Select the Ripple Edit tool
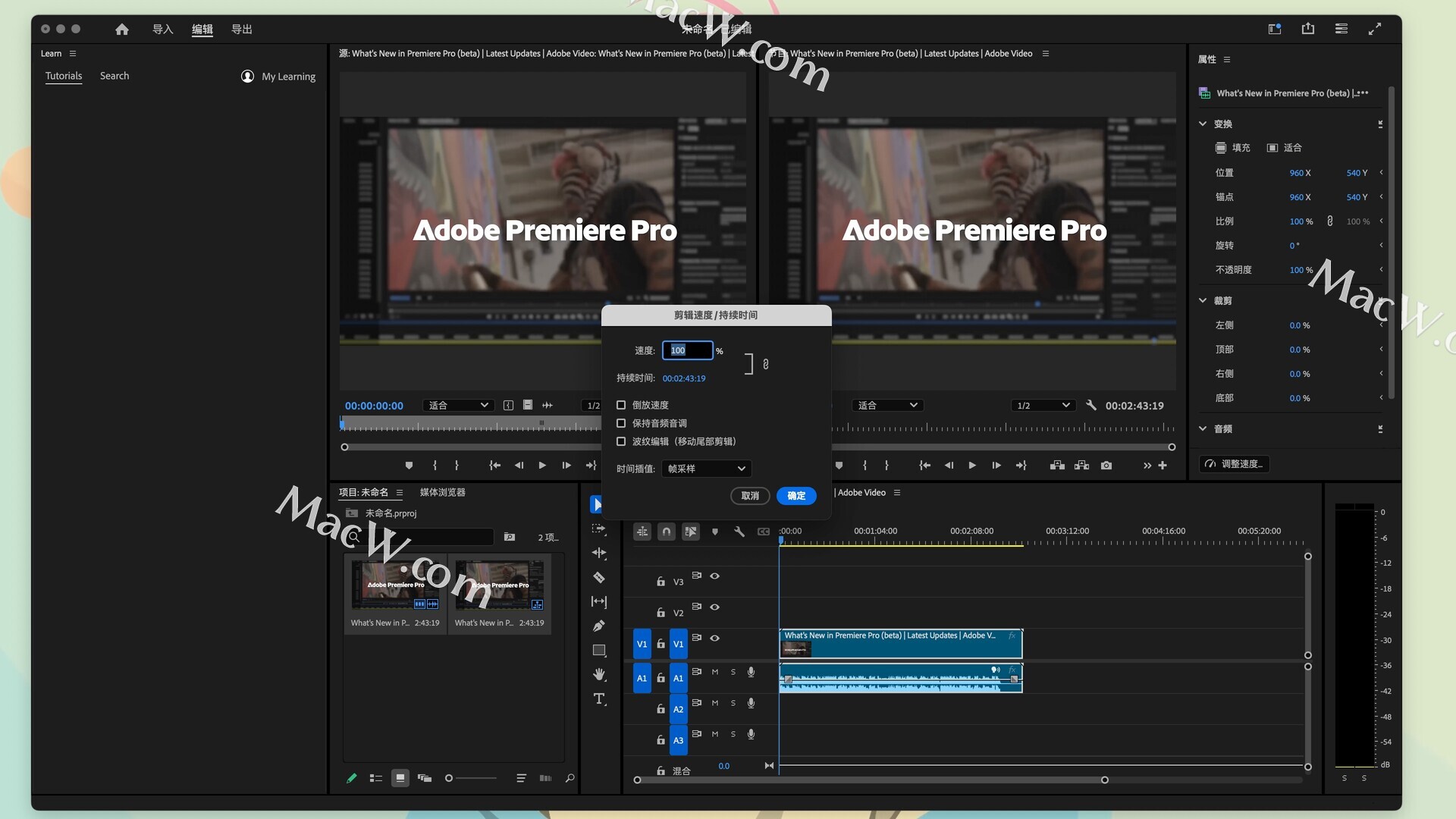1456x819 pixels. click(x=599, y=553)
